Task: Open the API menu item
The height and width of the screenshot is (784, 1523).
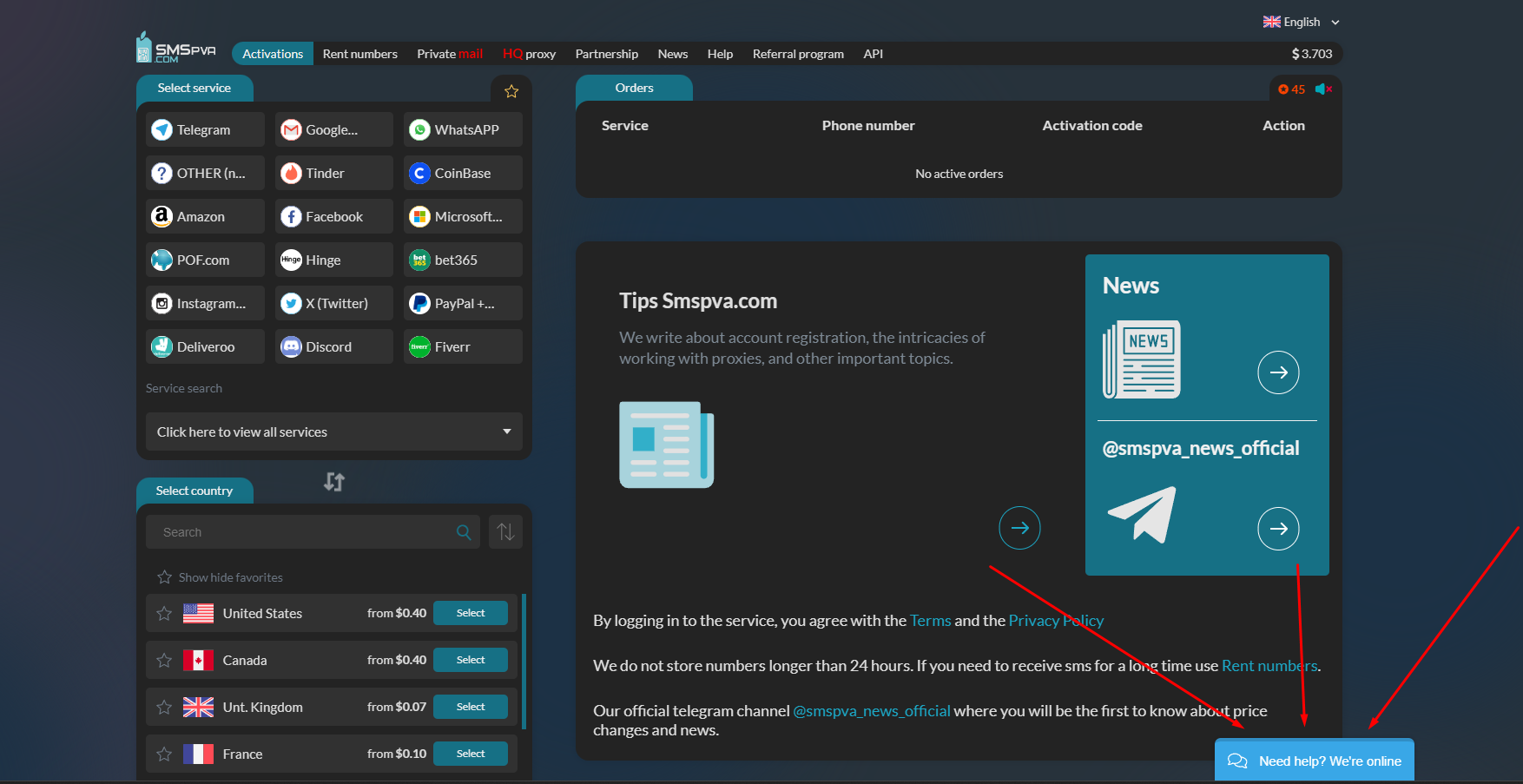Action: [x=874, y=54]
